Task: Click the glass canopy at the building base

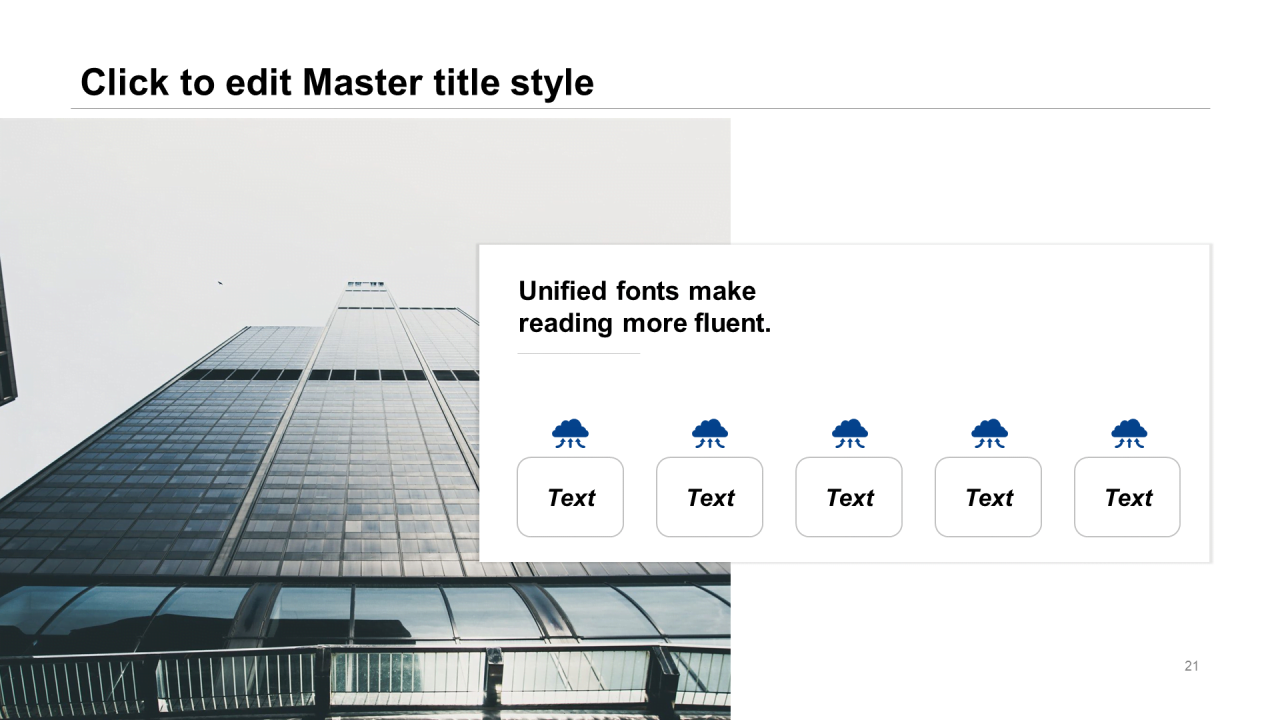Action: click(x=365, y=612)
